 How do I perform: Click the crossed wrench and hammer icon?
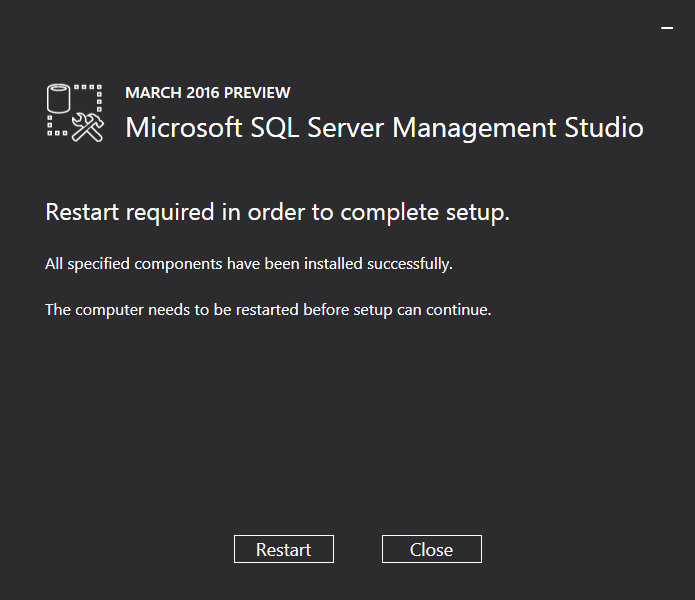[x=88, y=127]
